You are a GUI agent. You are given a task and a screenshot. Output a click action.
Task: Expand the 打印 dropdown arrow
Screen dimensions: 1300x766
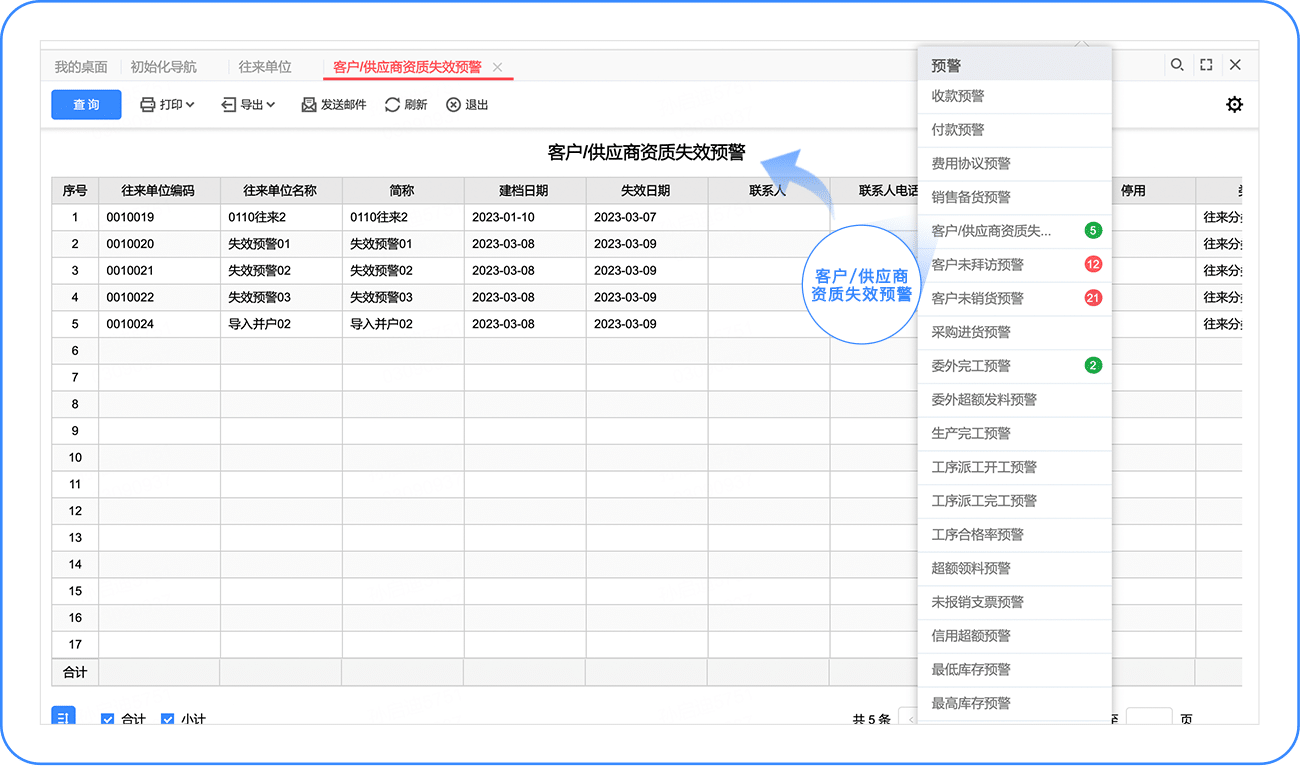tap(190, 105)
